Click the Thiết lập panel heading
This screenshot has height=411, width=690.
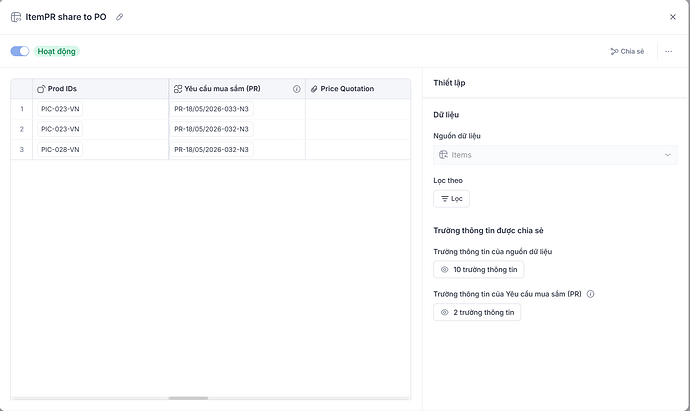[x=449, y=83]
